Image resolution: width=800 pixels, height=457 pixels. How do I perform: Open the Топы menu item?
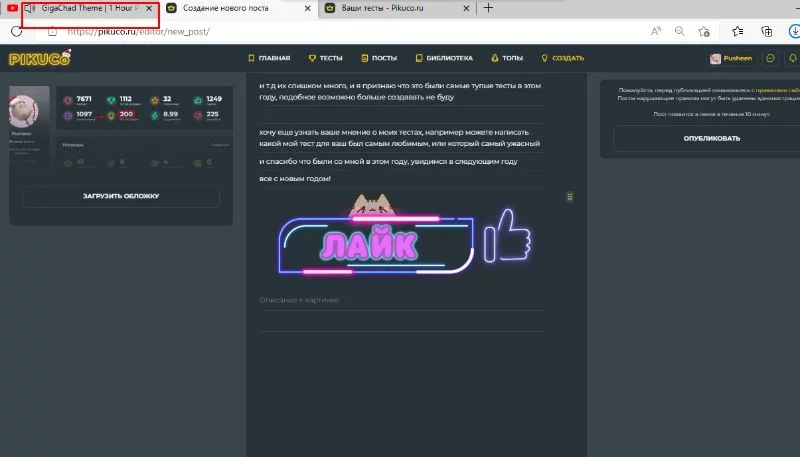pos(507,58)
